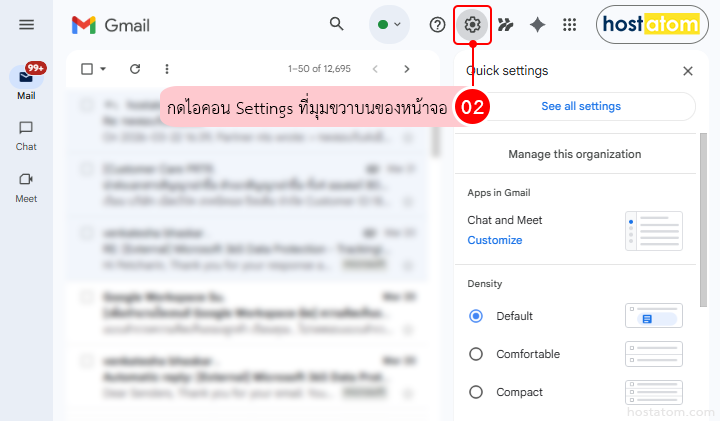Open Meet in the sidebar

coord(26,188)
